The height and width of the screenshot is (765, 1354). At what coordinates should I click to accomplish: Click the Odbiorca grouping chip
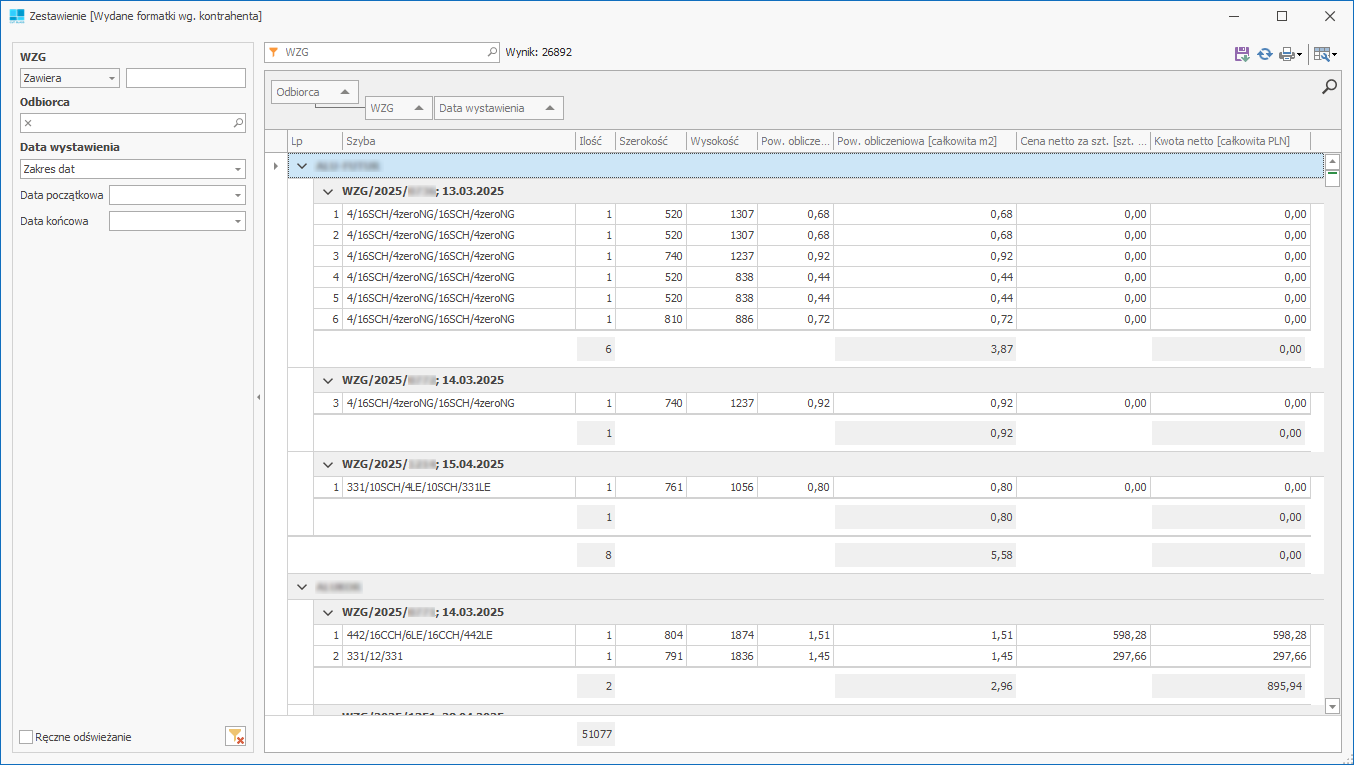pos(314,92)
